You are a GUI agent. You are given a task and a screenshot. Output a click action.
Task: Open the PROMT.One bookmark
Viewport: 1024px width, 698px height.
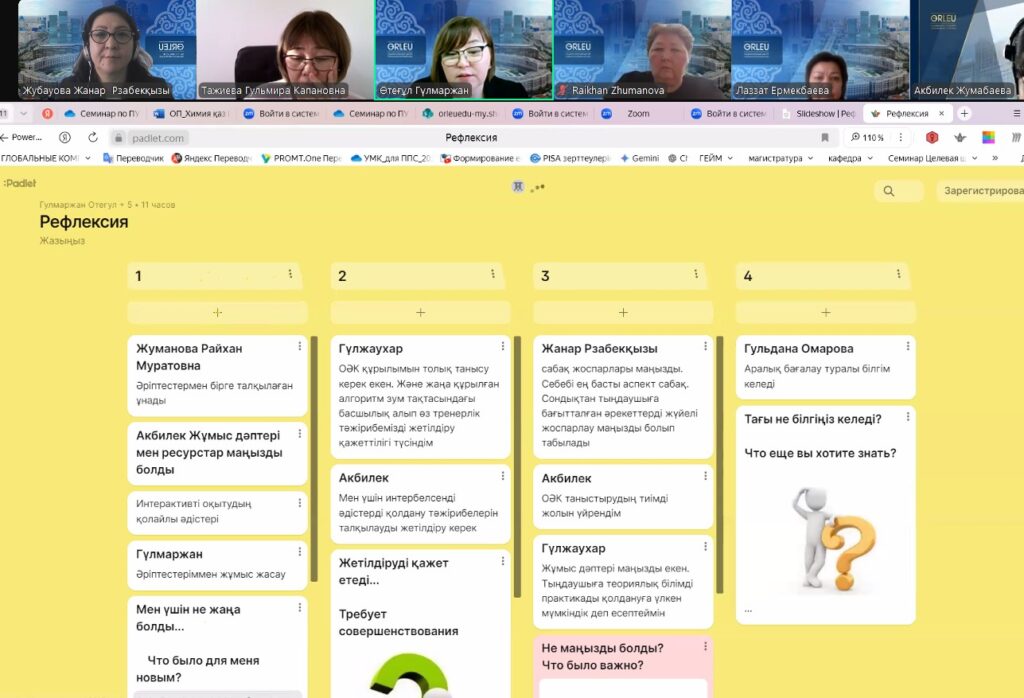pyautogui.click(x=300, y=158)
